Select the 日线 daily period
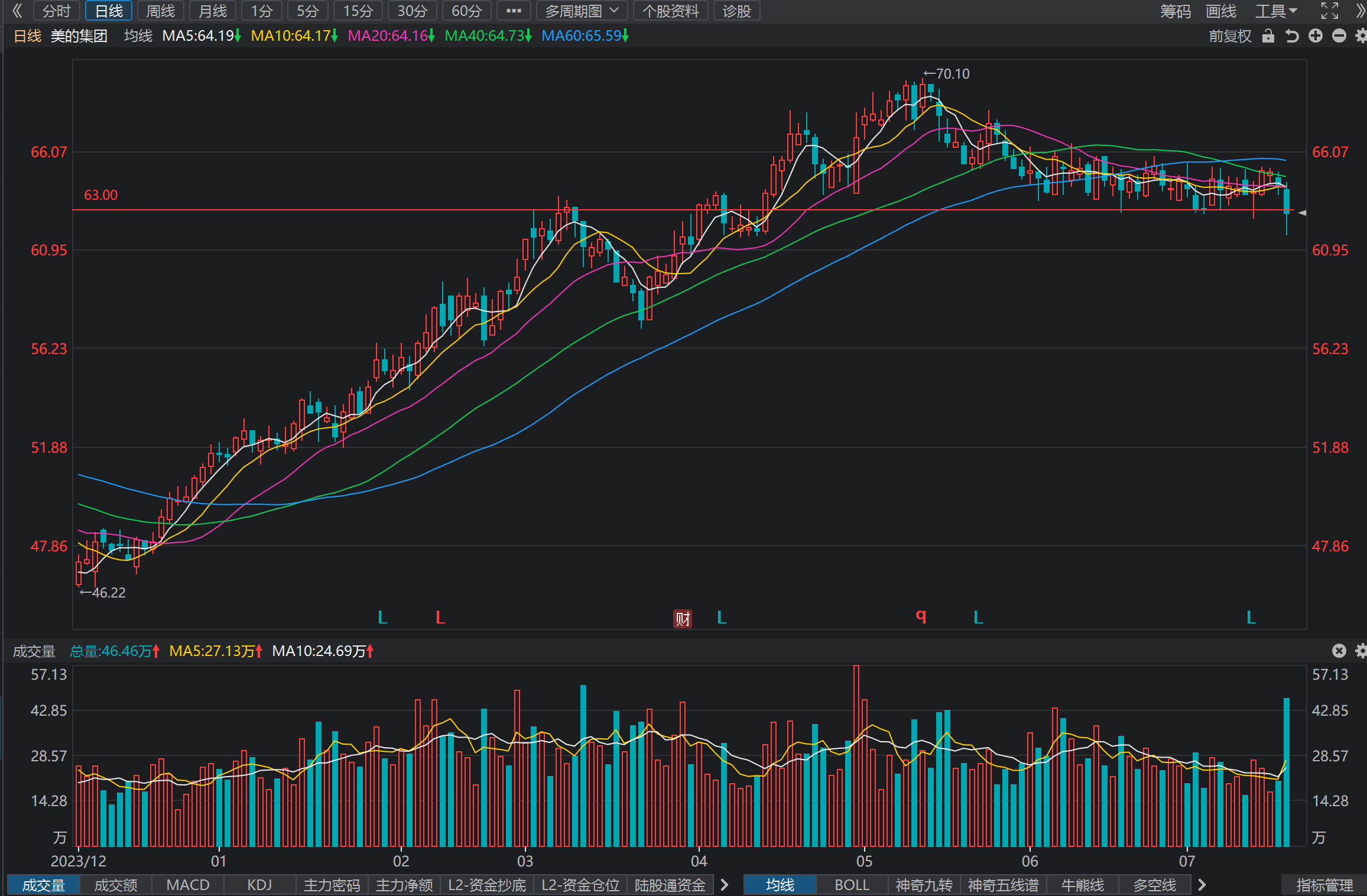1367x896 pixels. 109,11
